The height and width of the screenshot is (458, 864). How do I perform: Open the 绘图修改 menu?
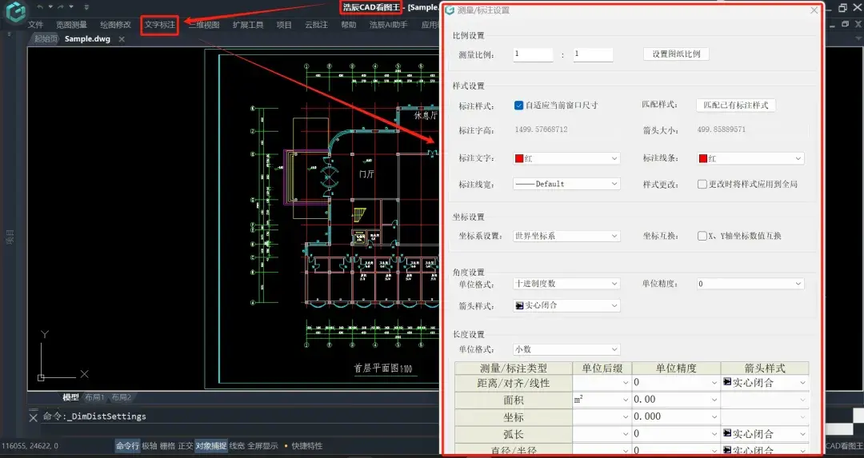click(x=116, y=25)
